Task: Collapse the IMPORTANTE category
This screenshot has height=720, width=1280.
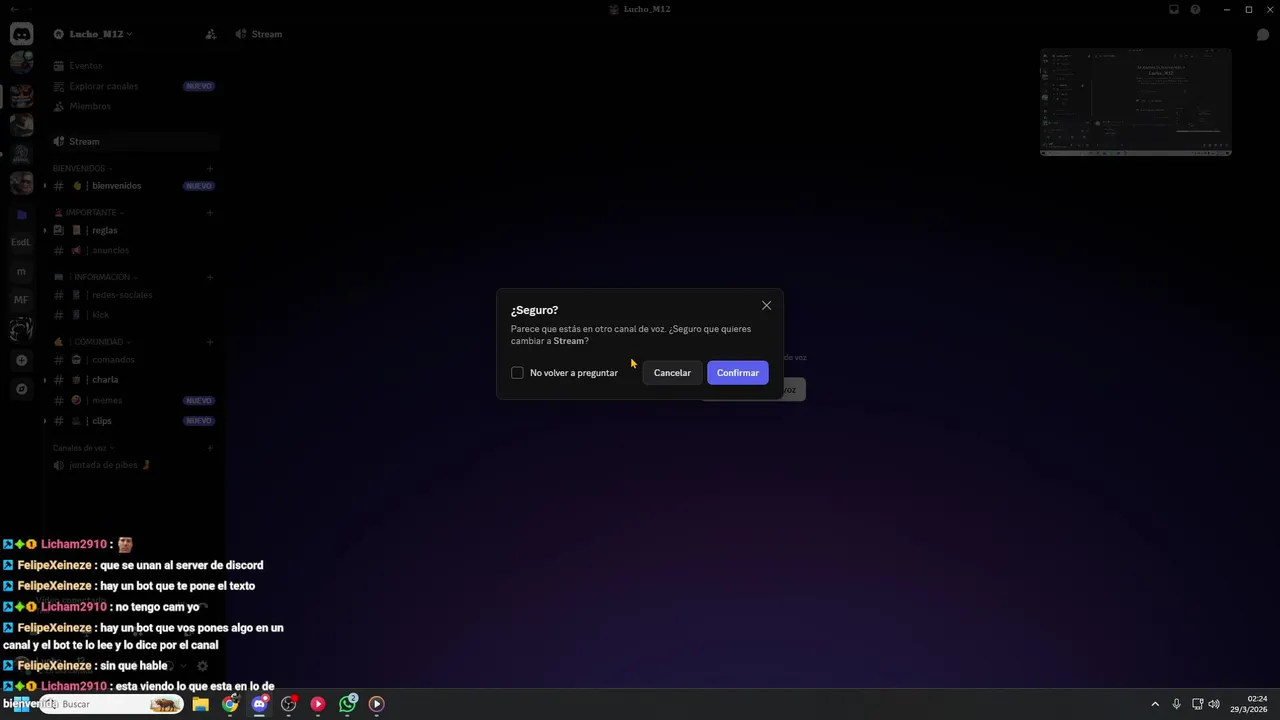Action: coord(89,212)
